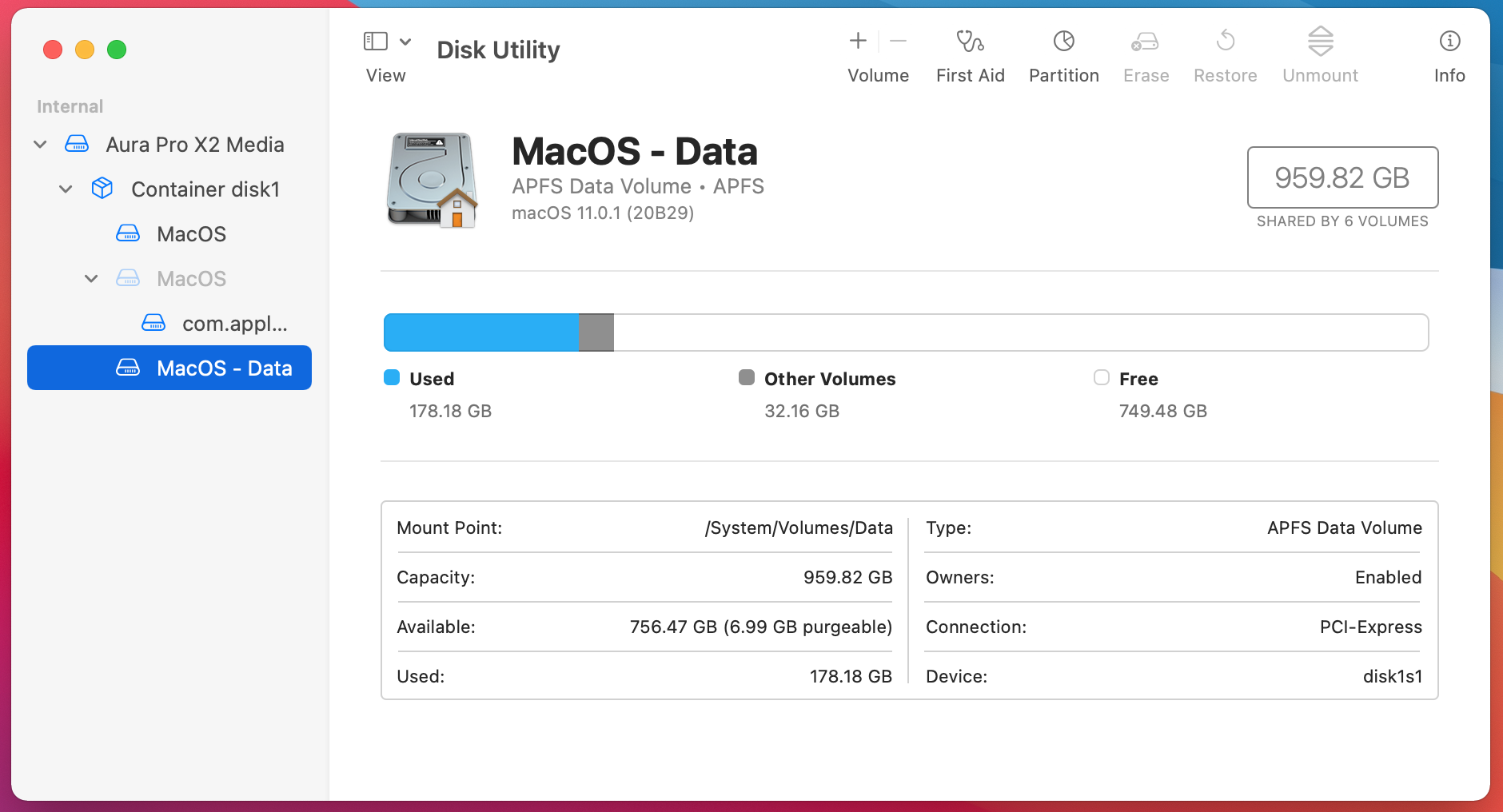Viewport: 1503px width, 812px height.
Task: Collapse the Aura Pro X2 Media disk
Action: (x=40, y=145)
